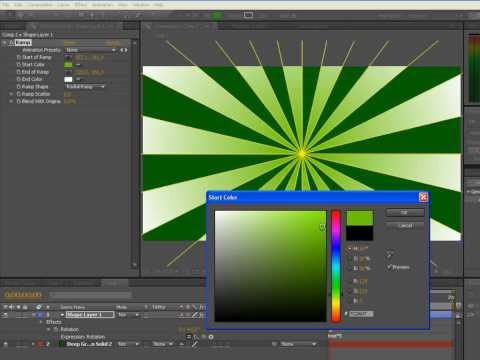The height and width of the screenshot is (360, 480).
Task: Toggle End of Ramp stopwatch
Action: click(19, 72)
